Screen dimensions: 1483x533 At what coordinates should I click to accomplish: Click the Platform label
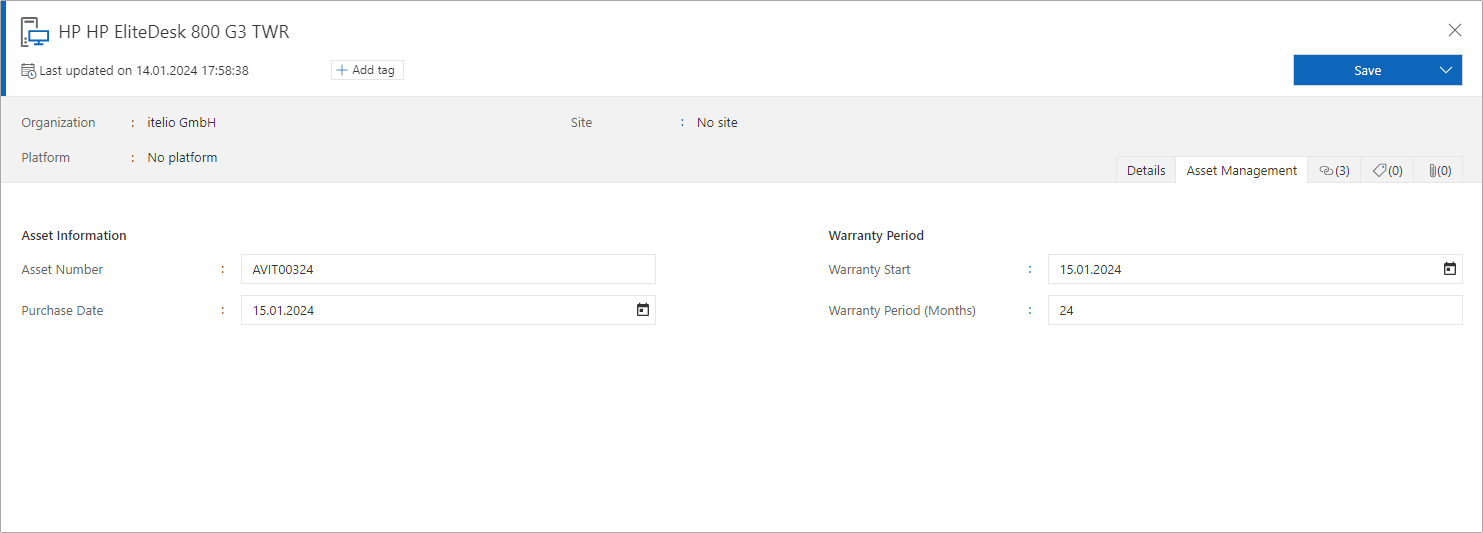[x=46, y=158]
